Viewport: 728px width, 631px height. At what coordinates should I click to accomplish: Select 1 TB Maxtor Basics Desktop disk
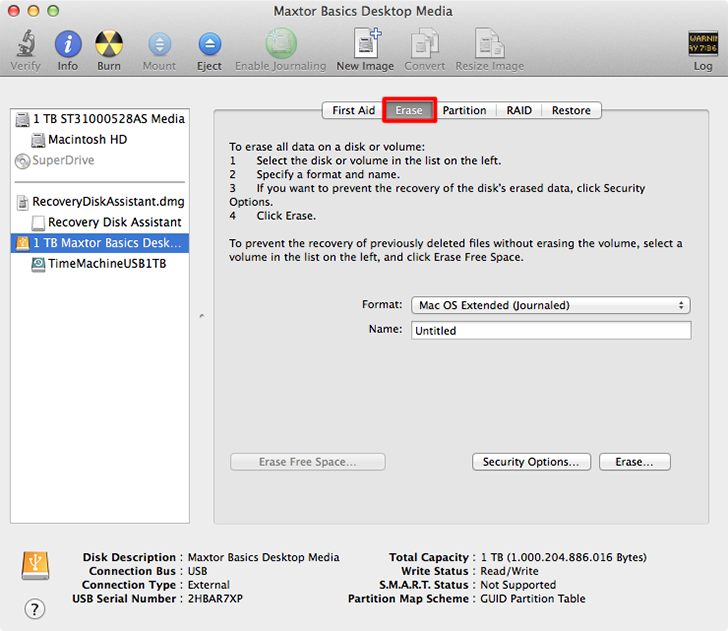(x=100, y=243)
